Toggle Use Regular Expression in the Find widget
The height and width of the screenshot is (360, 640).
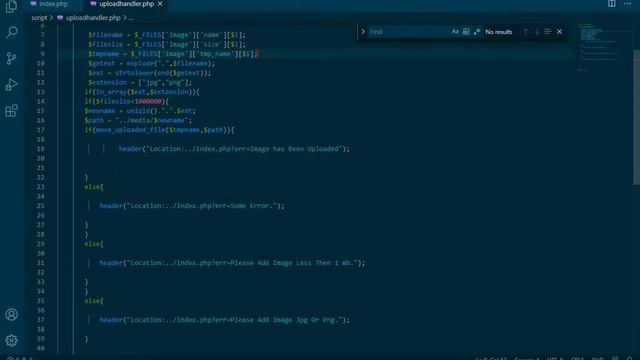[476, 31]
